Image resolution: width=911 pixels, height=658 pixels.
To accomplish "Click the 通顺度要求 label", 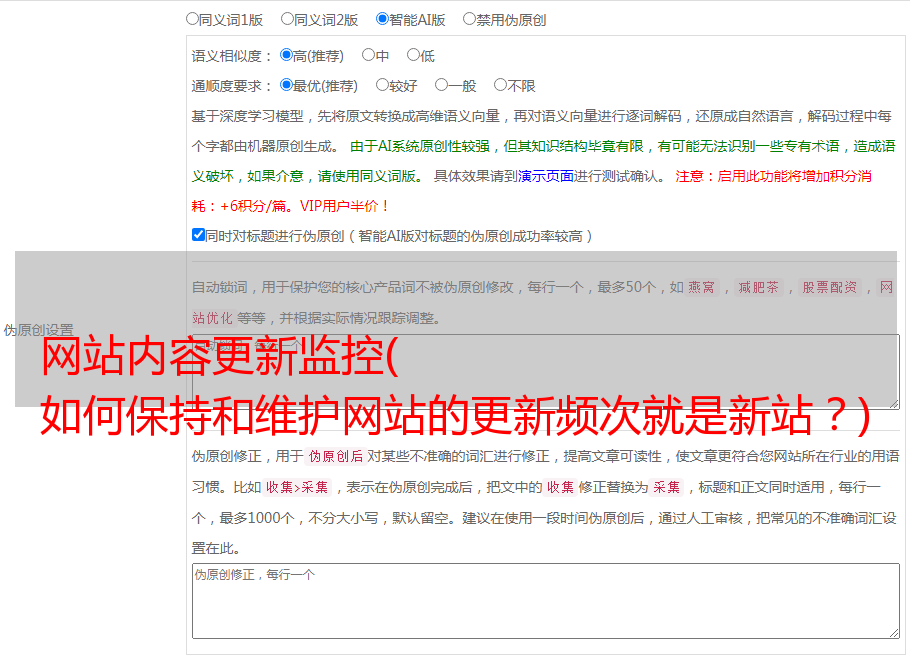I will (x=232, y=86).
